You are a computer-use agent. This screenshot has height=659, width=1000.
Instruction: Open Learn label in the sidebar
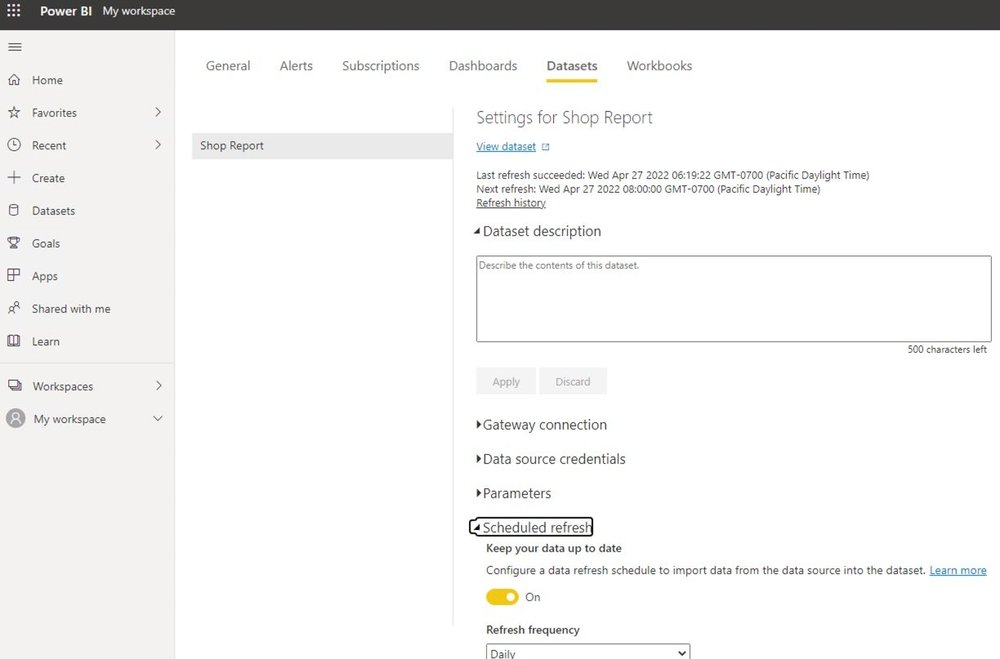point(46,341)
